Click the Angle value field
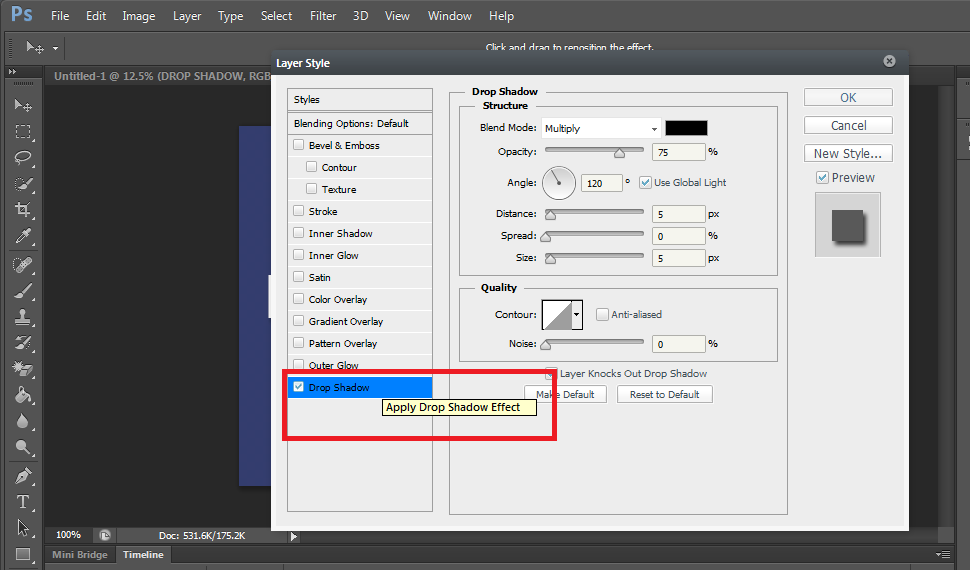The width and height of the screenshot is (970, 570). click(x=601, y=183)
